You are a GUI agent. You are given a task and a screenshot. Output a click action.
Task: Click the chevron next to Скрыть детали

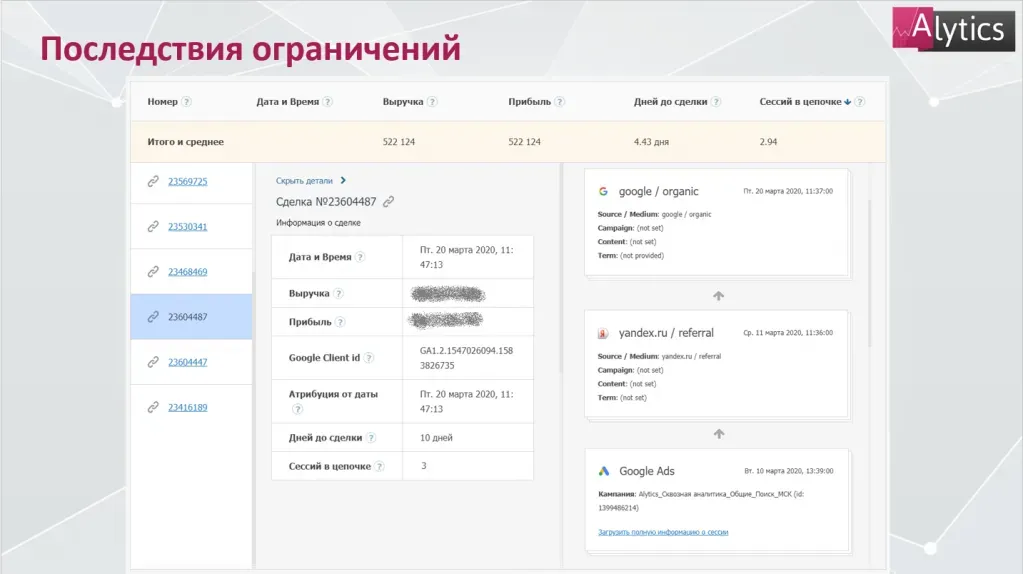coord(343,180)
